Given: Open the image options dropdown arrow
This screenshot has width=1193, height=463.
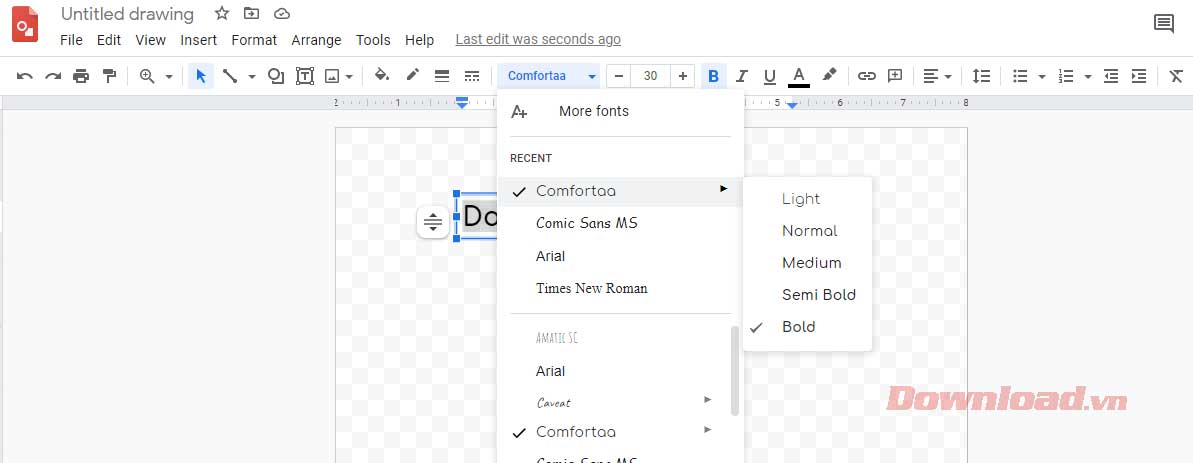Looking at the screenshot, I should pos(349,77).
